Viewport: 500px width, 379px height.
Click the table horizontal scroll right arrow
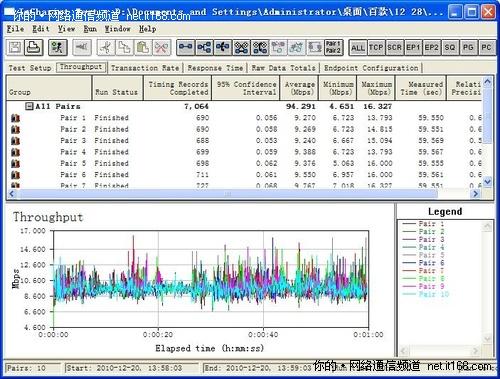pos(475,194)
